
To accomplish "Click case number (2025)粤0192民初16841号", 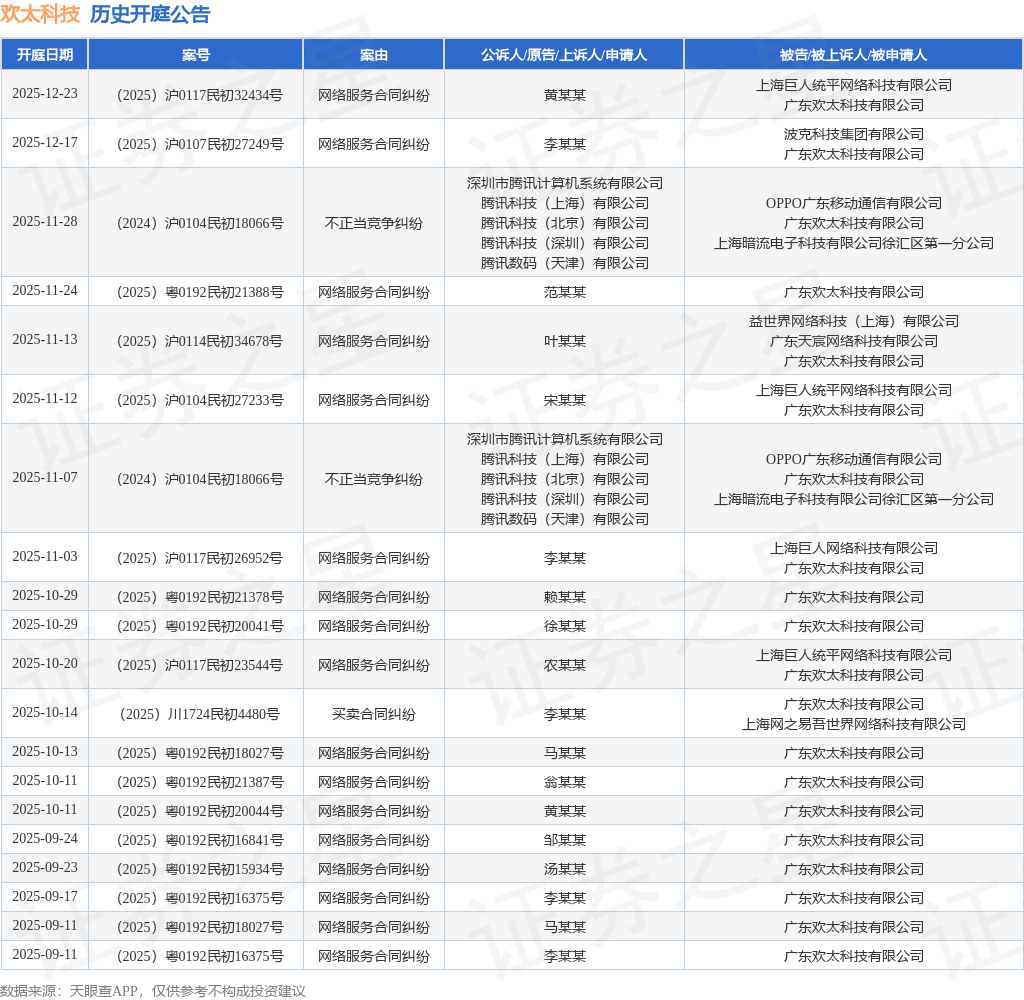I will [x=200, y=841].
